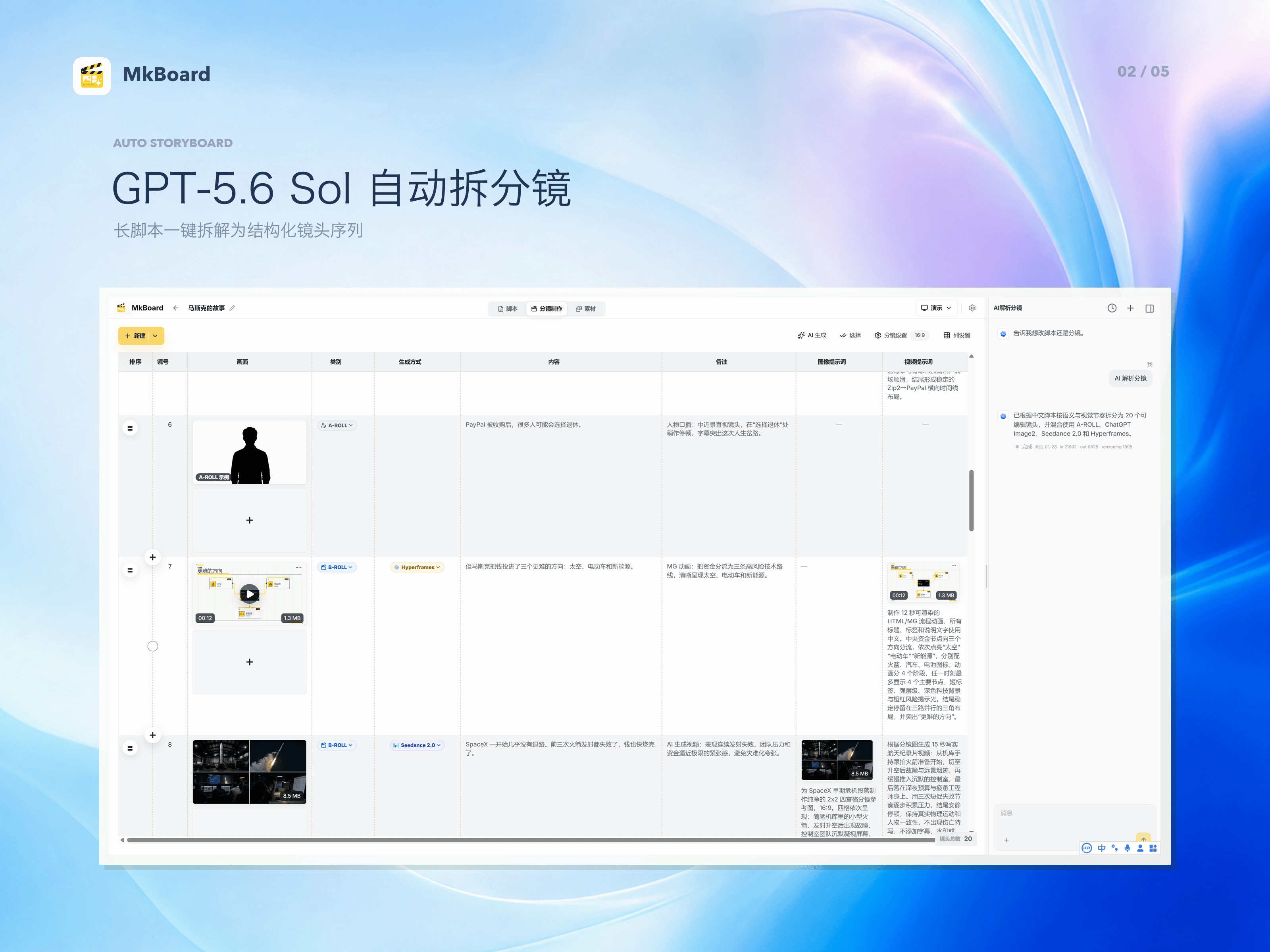The width and height of the screenshot is (1270, 952).
Task: Click the iFLY input method logo
Action: point(1086,848)
